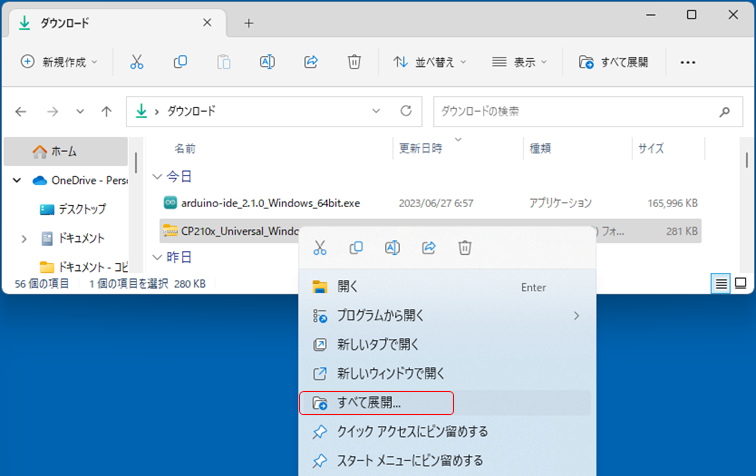Add a new tab with plus button
756x476 pixels.
coord(249,22)
